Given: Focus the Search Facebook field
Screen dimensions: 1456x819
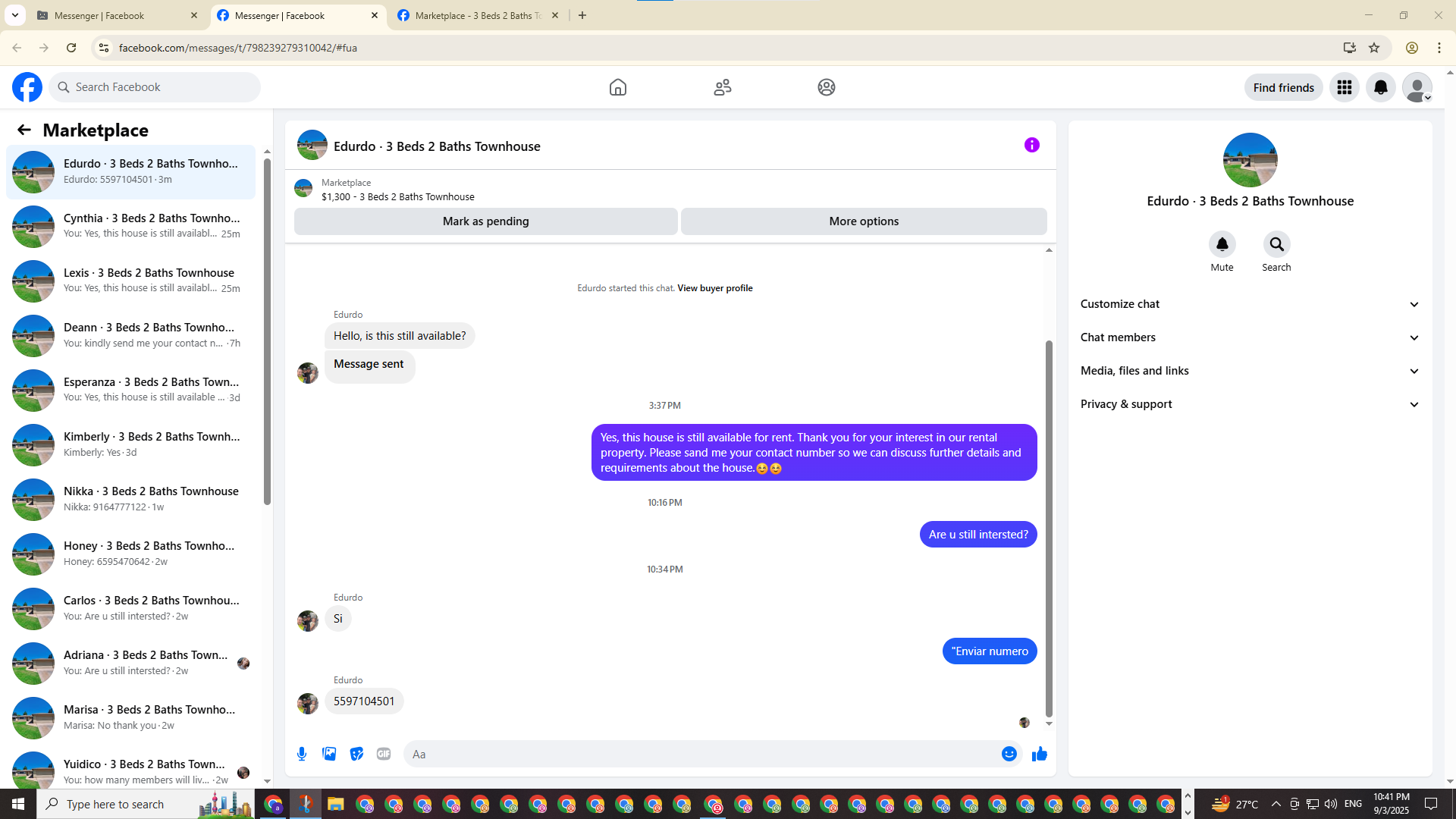Looking at the screenshot, I should pos(155,87).
